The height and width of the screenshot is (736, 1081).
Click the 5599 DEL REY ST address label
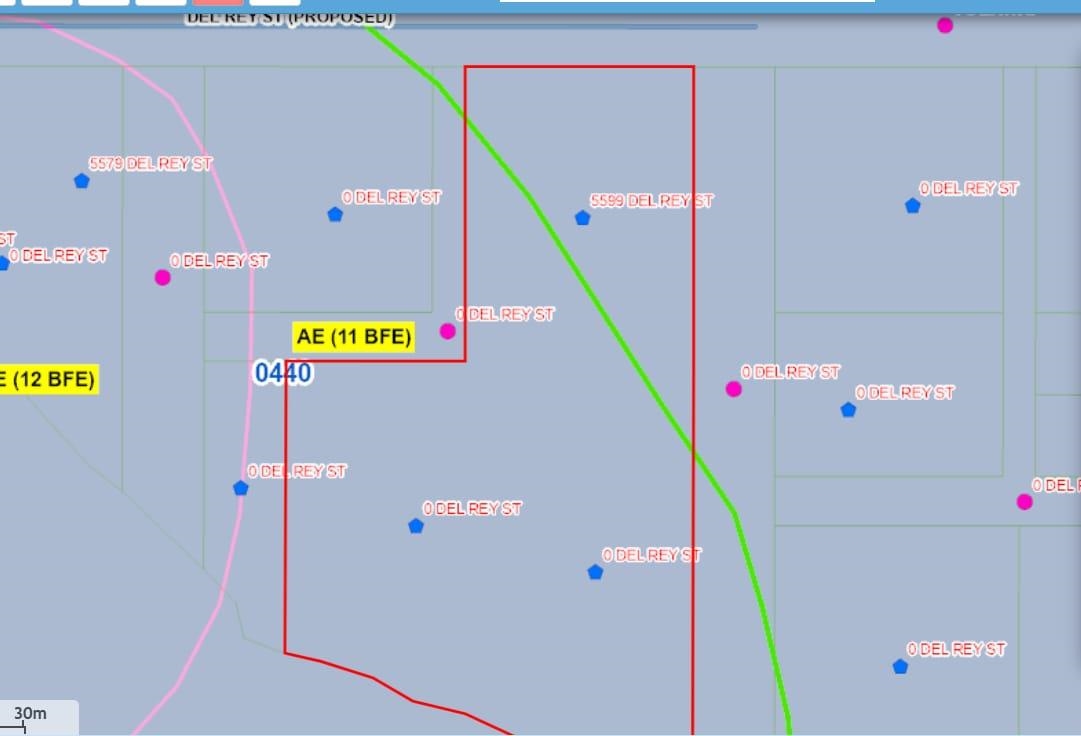(651, 201)
